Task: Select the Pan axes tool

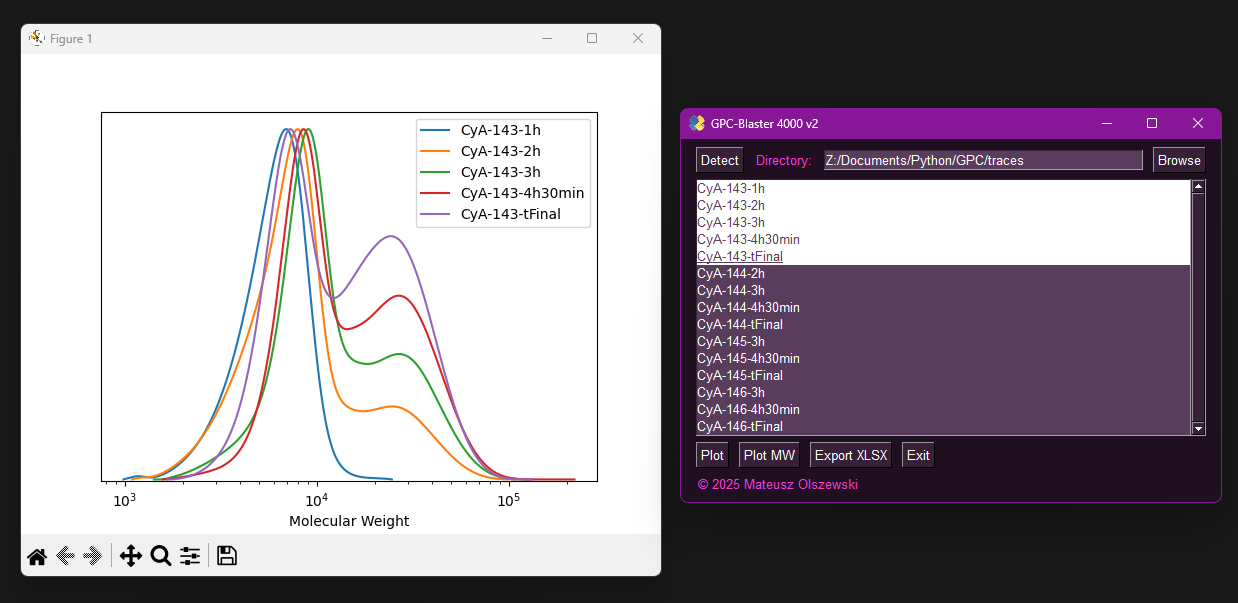Action: pyautogui.click(x=130, y=556)
